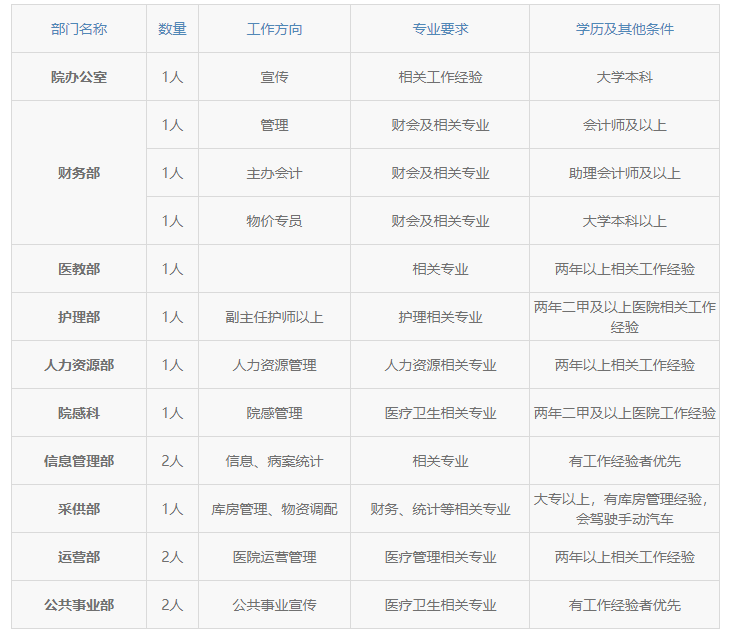Viewport: 730px width, 632px height.
Task: Select the 采供部 department cell
Action: [x=79, y=509]
